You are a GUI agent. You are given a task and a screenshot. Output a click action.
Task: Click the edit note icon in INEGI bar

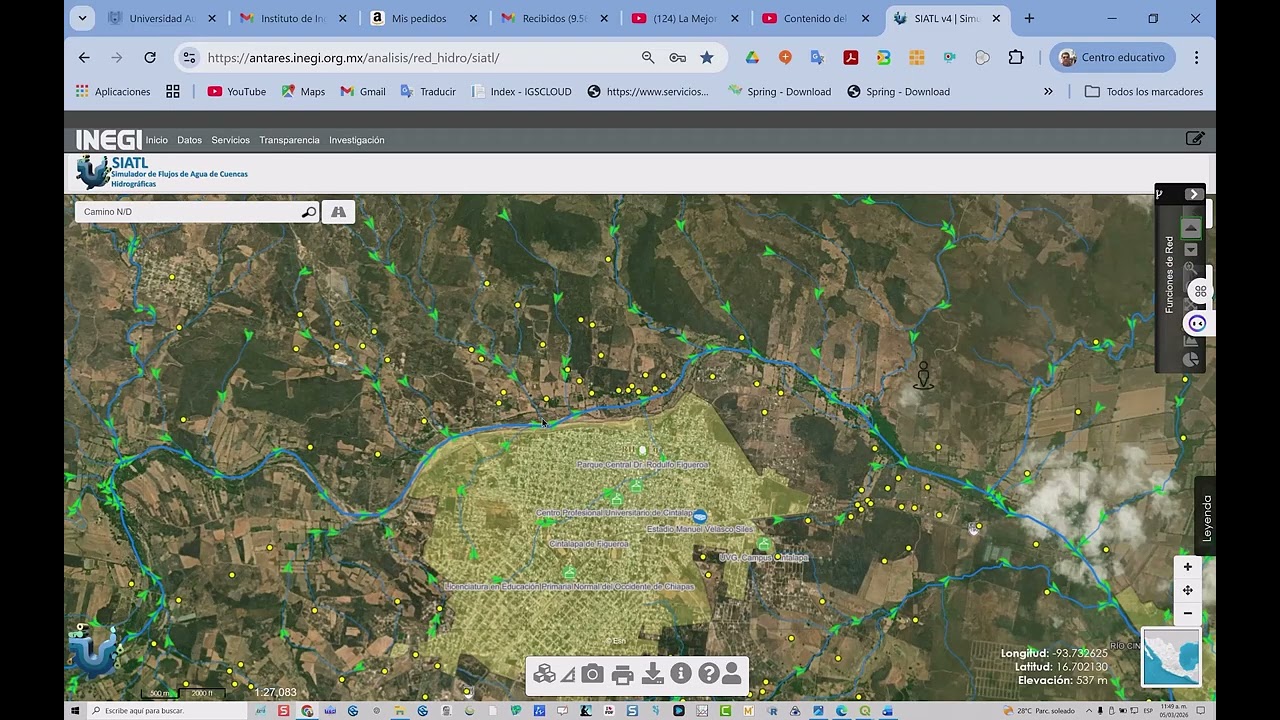(1195, 139)
